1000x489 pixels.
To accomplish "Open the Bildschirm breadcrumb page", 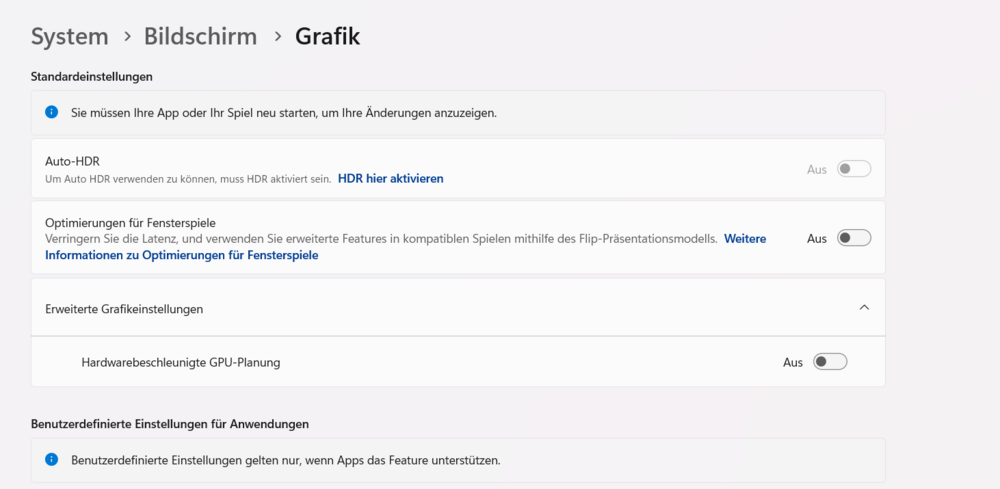I will (x=200, y=37).
